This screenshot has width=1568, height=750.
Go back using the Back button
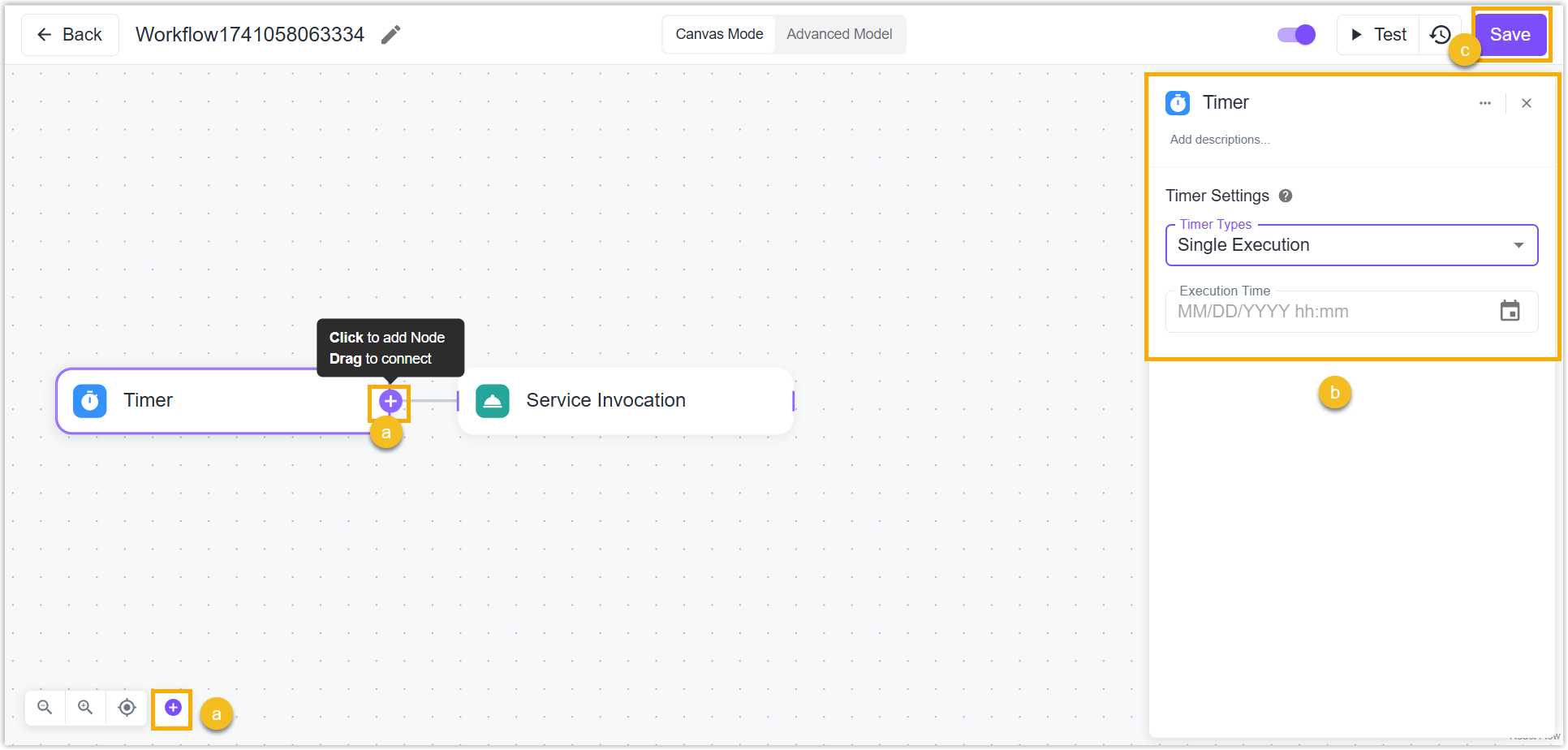(x=70, y=34)
